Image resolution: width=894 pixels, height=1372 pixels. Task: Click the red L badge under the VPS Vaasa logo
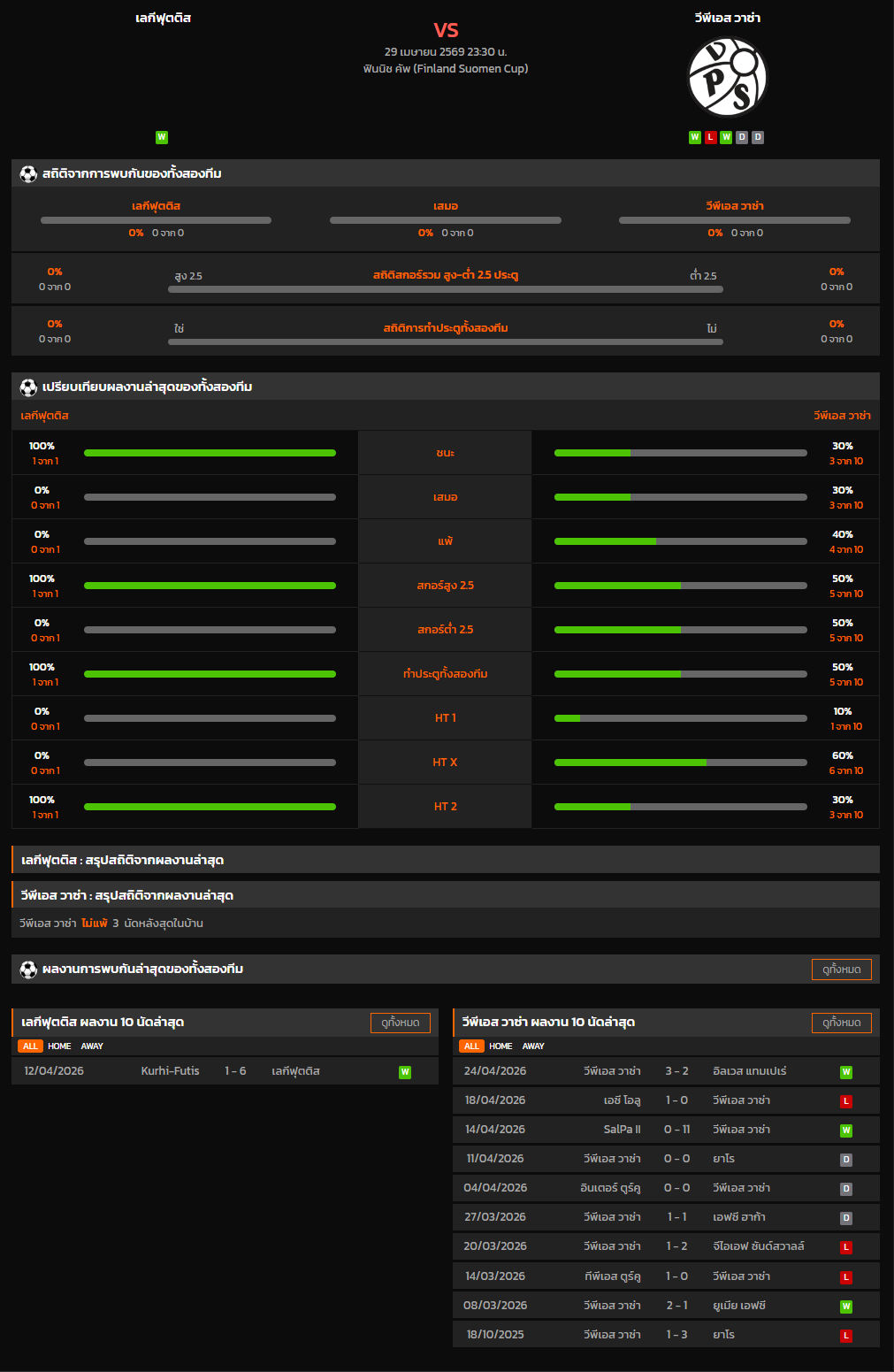click(x=710, y=137)
